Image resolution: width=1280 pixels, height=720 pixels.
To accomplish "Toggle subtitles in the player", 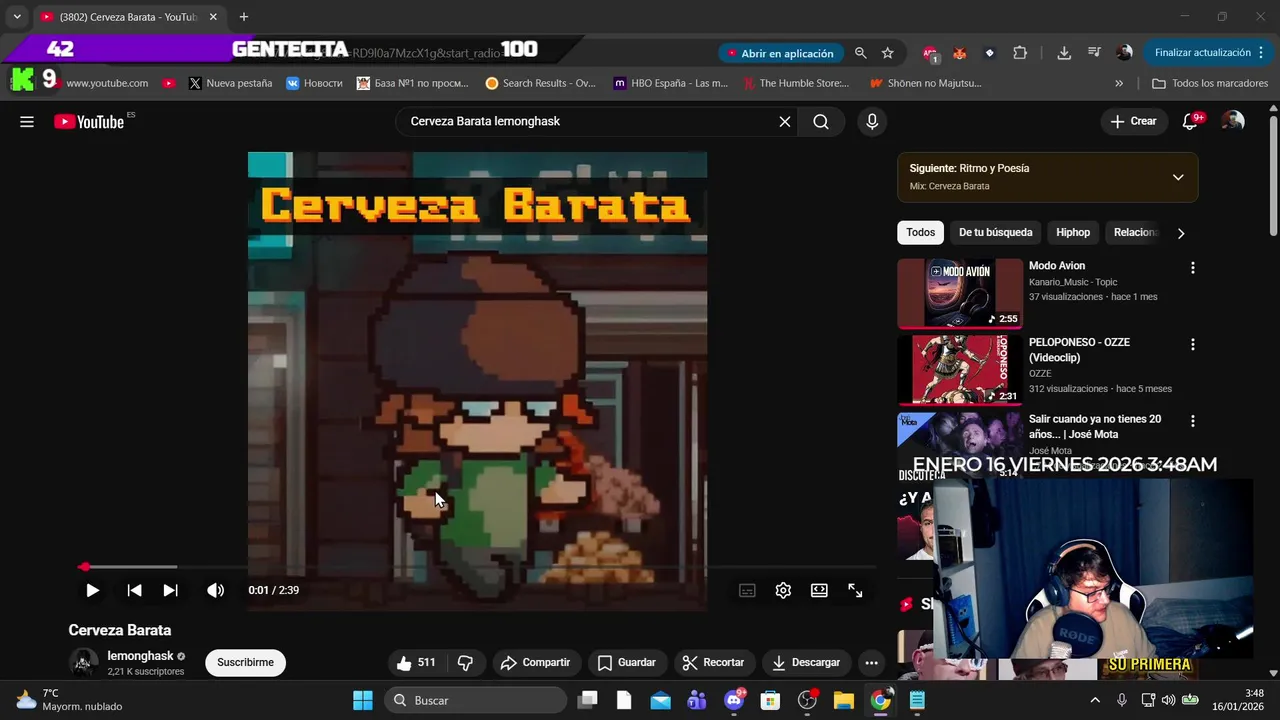I will coord(747,590).
